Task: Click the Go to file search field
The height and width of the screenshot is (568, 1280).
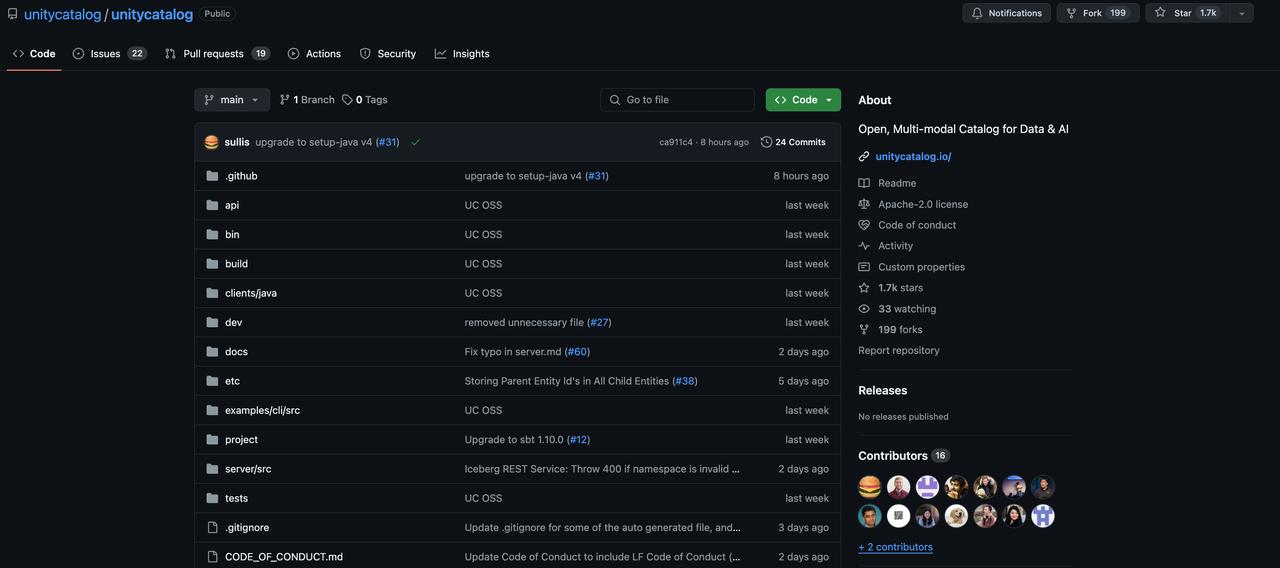Action: tap(678, 100)
